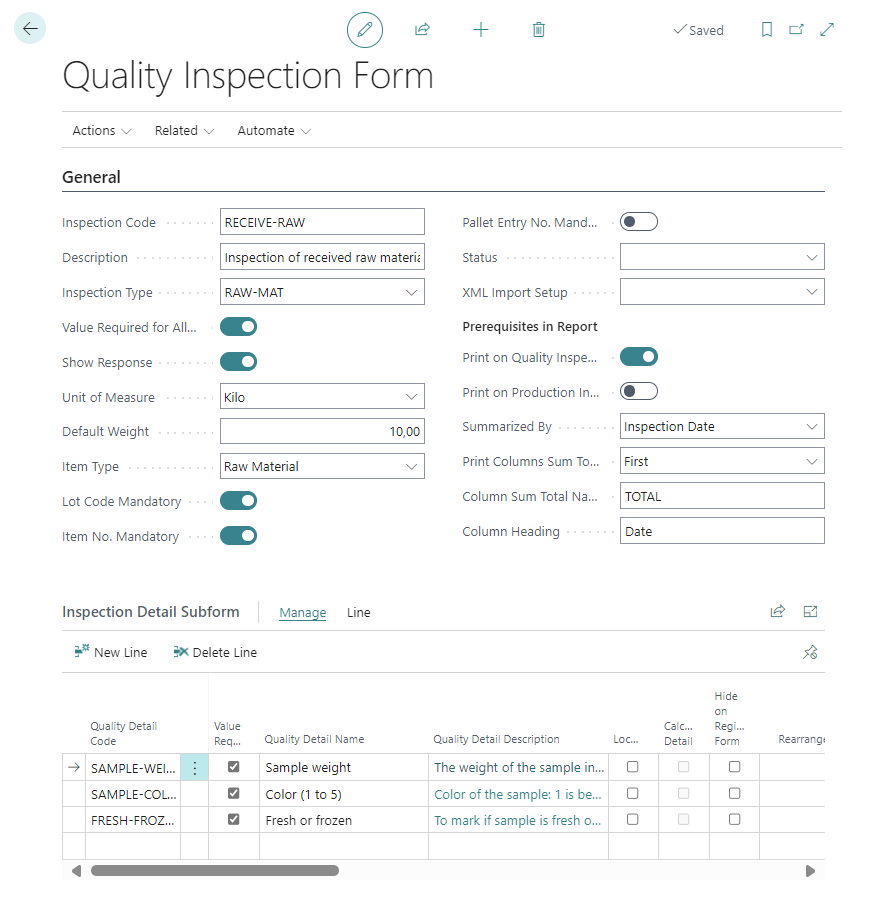Click the Delete Line button

[x=215, y=652]
